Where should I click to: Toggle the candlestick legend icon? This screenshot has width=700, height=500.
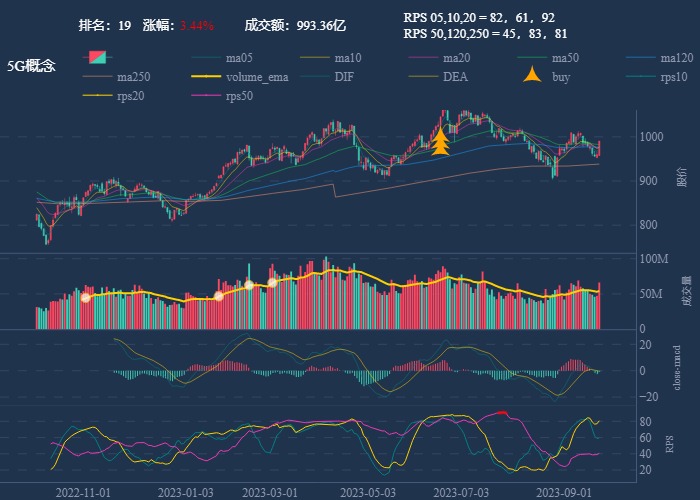tap(97, 57)
